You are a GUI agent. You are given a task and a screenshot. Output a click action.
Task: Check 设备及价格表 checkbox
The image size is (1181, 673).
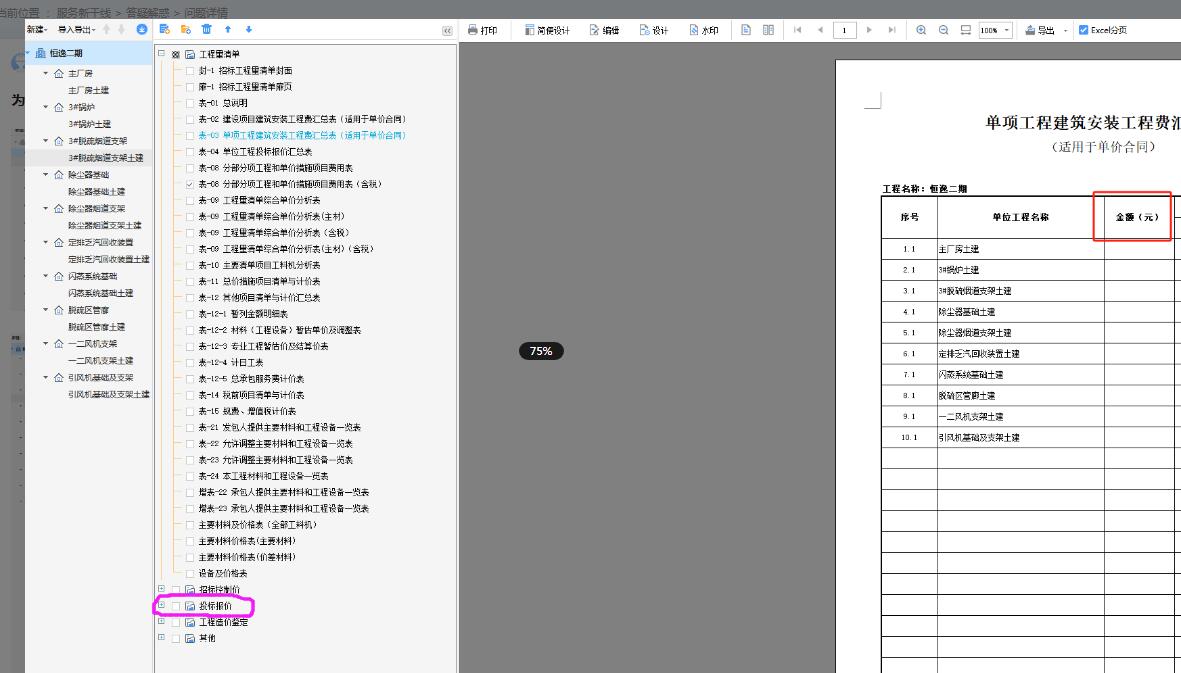(x=190, y=573)
